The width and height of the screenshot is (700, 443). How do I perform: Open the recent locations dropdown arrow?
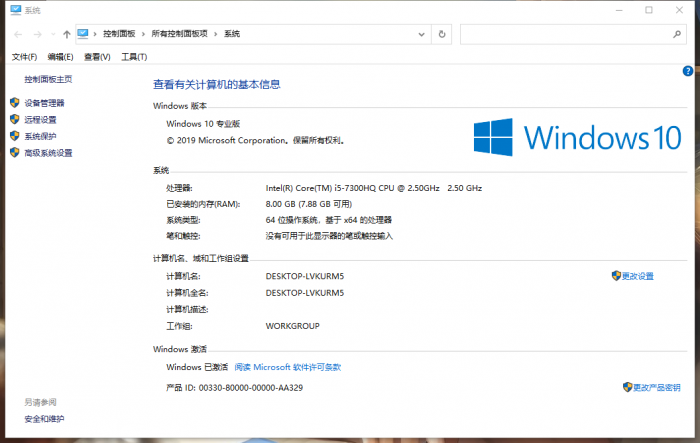point(51,34)
